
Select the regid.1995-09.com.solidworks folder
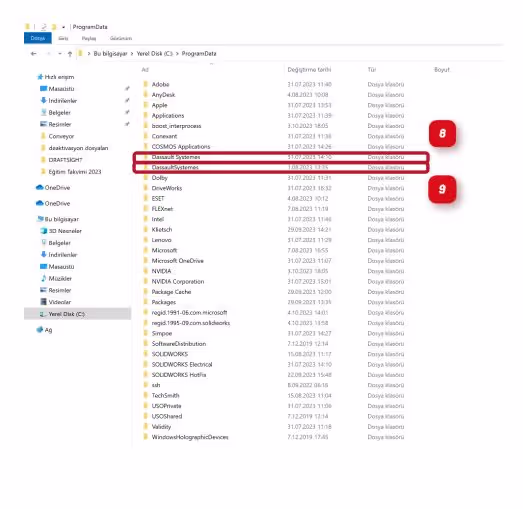190,323
